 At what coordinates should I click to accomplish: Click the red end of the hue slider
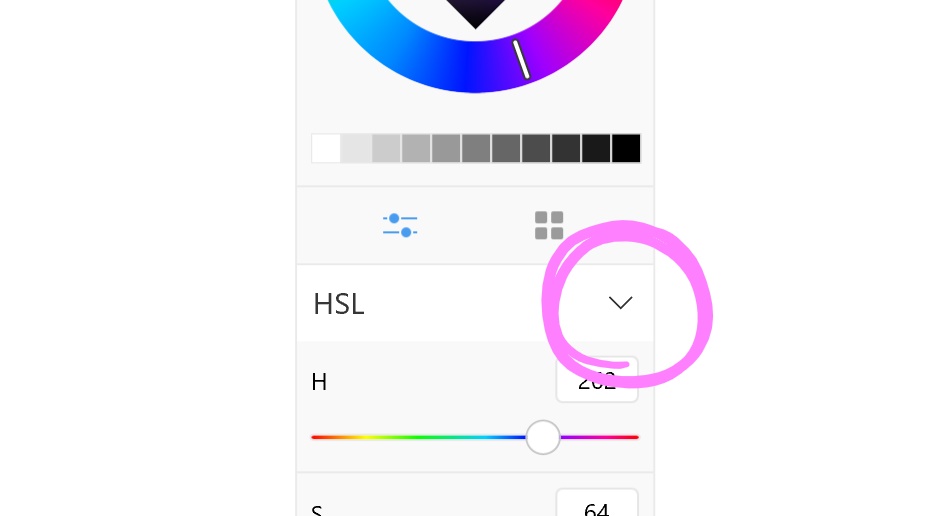click(315, 437)
